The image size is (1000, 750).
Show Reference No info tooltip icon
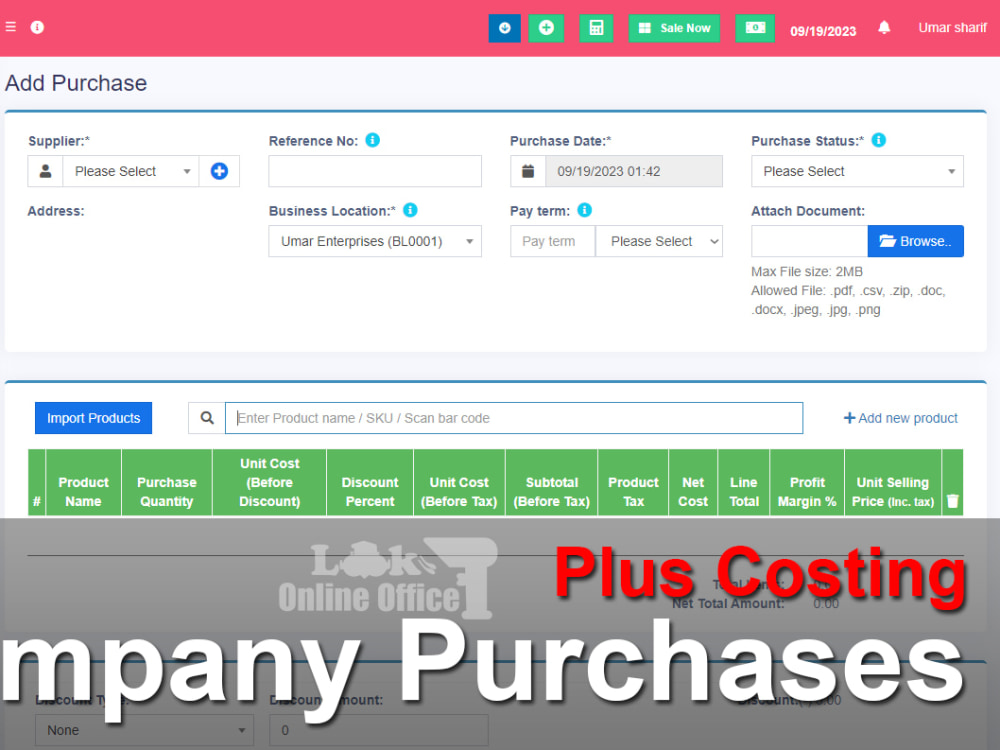(x=372, y=140)
